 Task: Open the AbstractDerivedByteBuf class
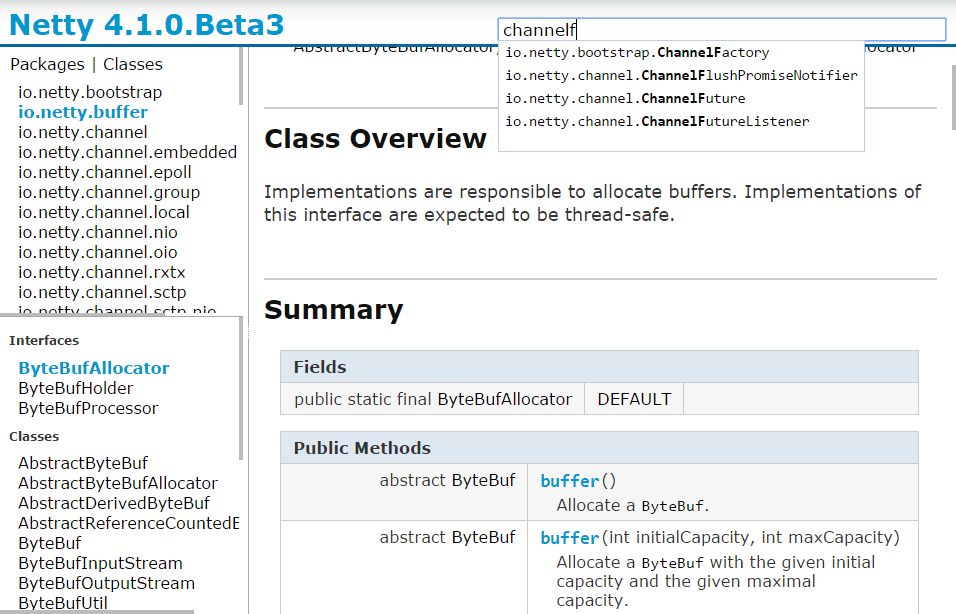click(x=114, y=503)
